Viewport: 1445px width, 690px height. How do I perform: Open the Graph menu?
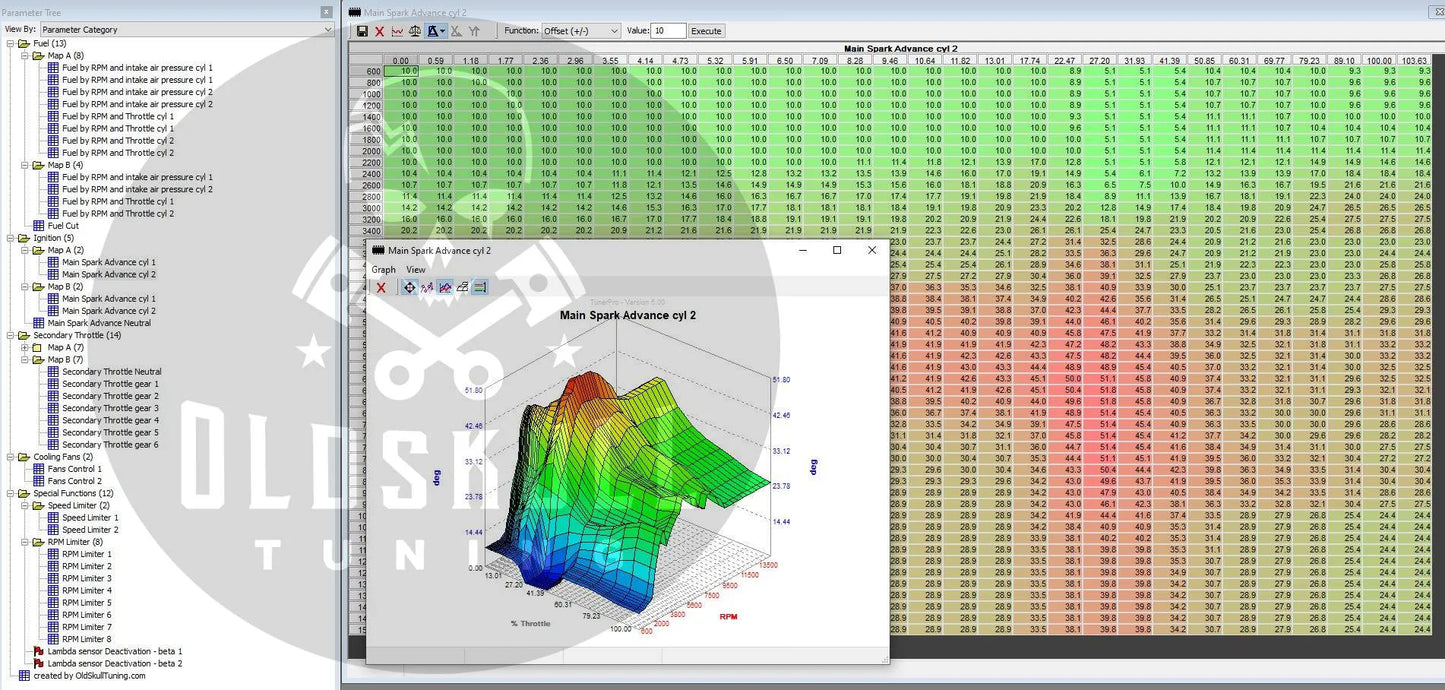[x=383, y=270]
